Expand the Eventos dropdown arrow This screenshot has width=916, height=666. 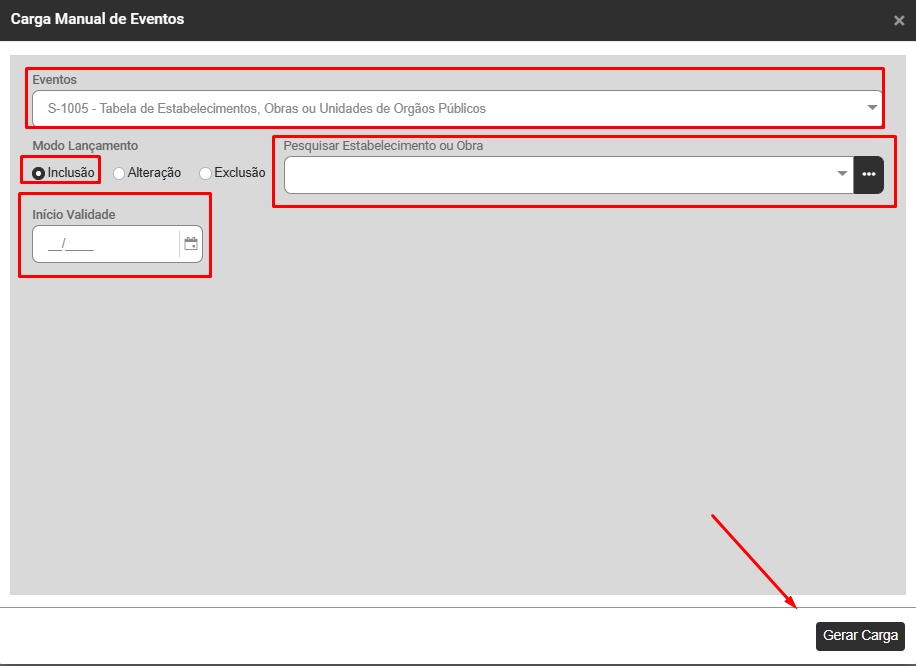click(871, 108)
